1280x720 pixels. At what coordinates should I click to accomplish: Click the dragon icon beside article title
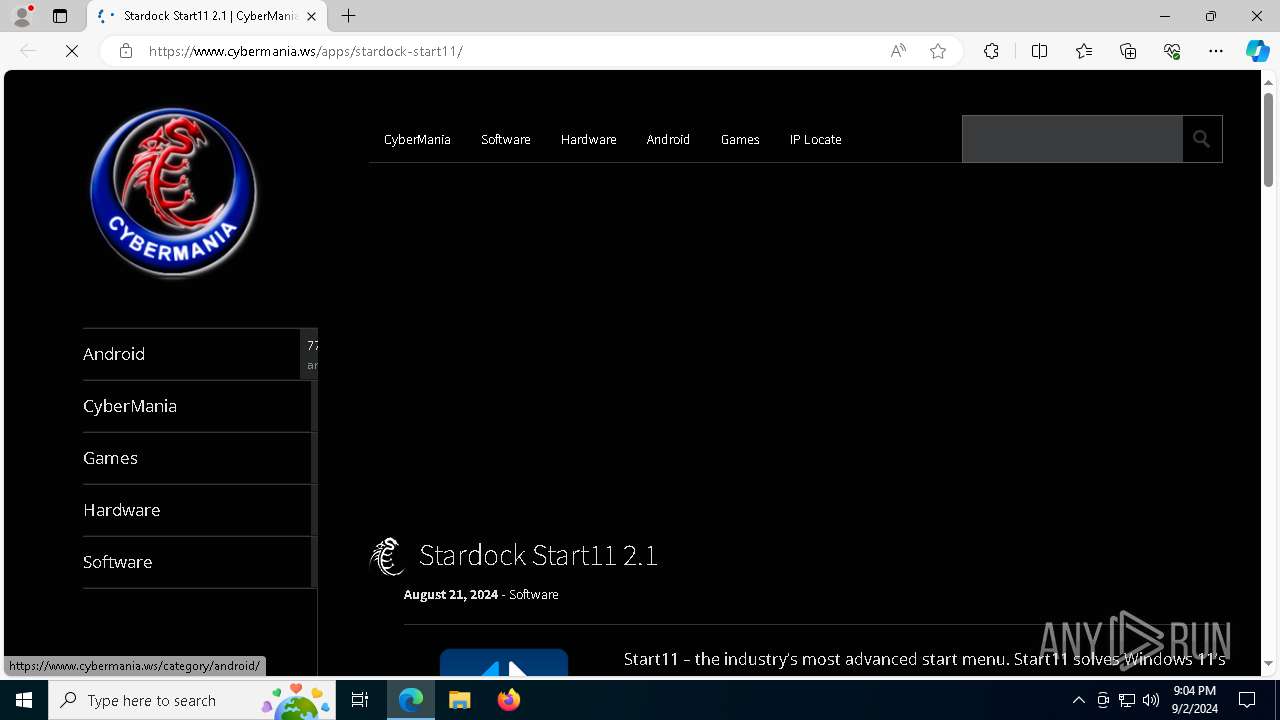coord(387,556)
